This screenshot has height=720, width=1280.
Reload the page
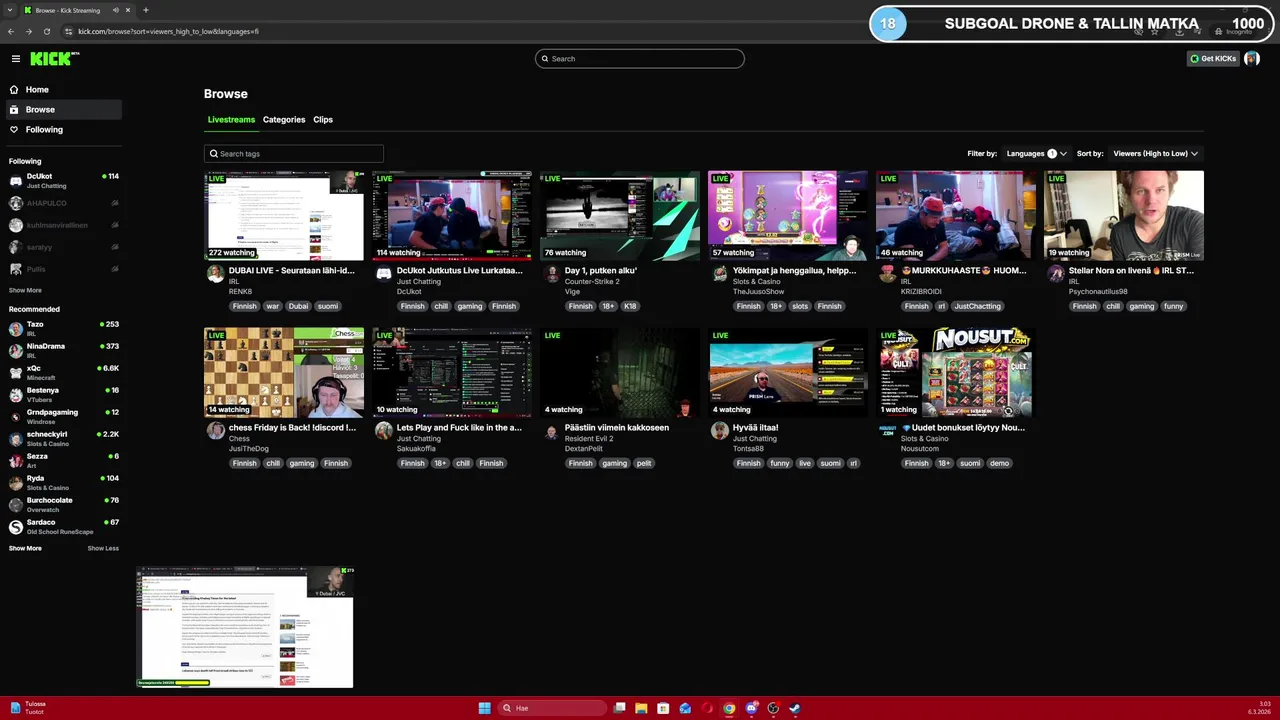pos(47,31)
